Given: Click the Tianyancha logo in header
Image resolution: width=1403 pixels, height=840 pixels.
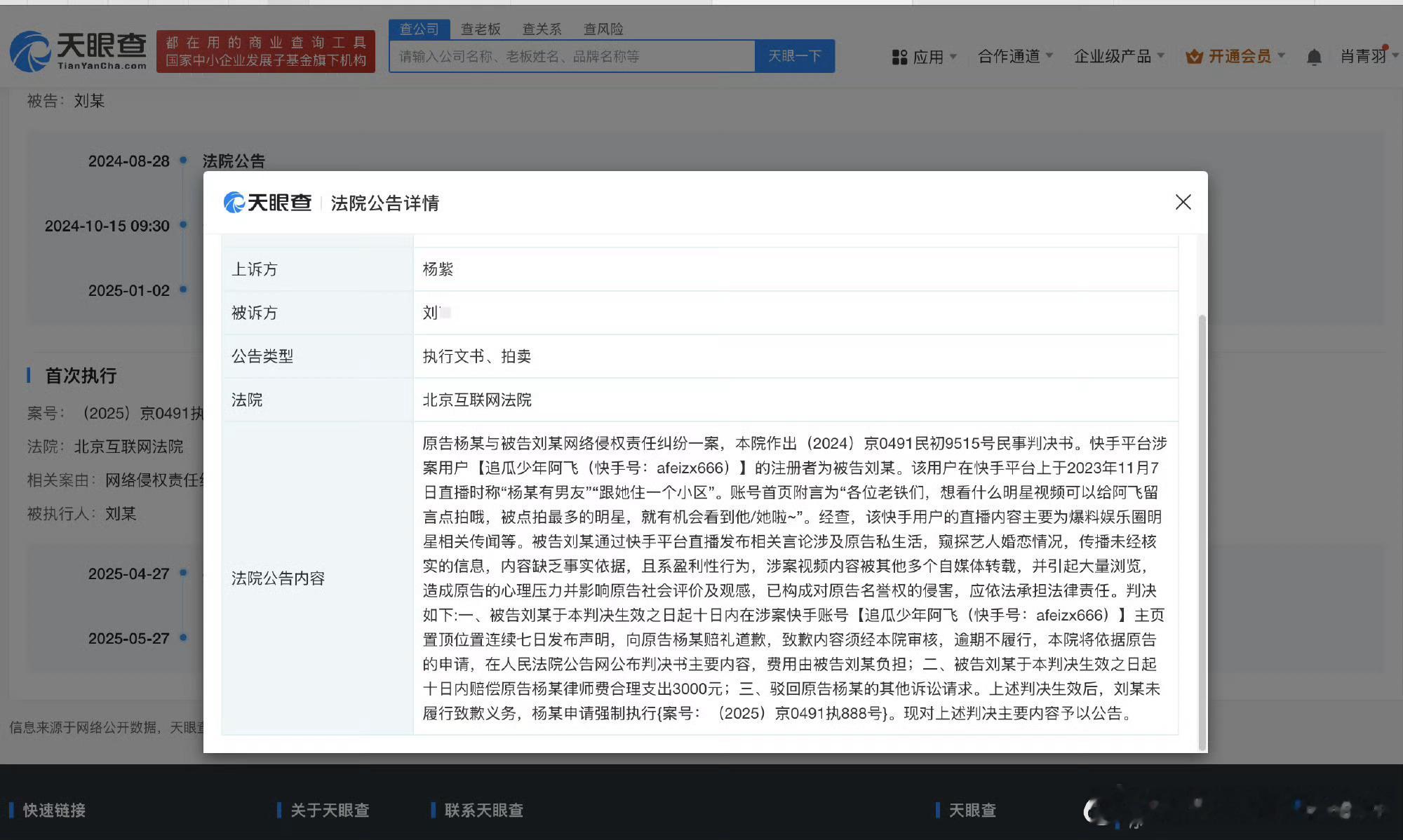Looking at the screenshot, I should (78, 51).
